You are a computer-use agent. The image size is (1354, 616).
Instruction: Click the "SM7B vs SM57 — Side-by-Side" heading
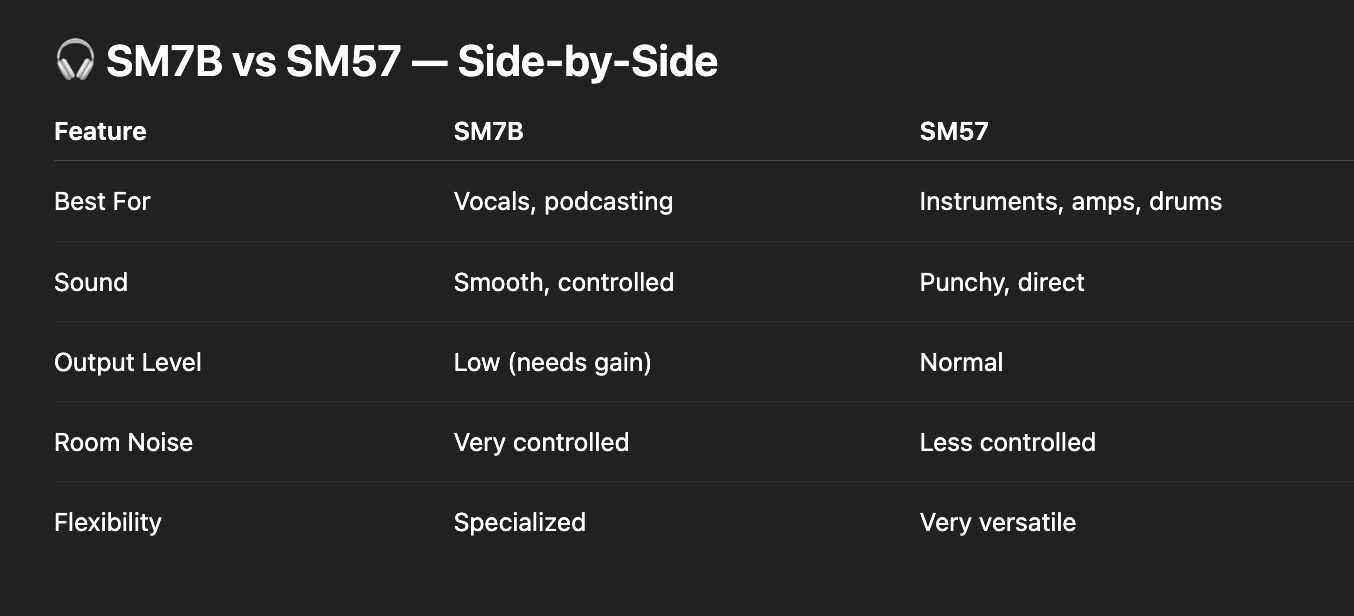pyautogui.click(x=411, y=62)
